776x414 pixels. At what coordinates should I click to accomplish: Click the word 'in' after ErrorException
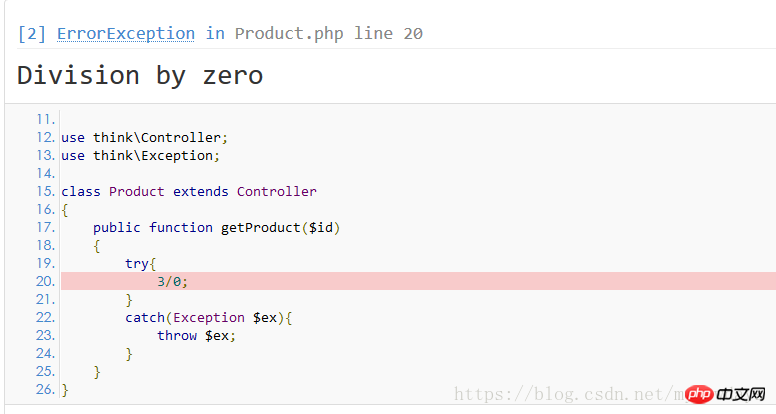(215, 34)
